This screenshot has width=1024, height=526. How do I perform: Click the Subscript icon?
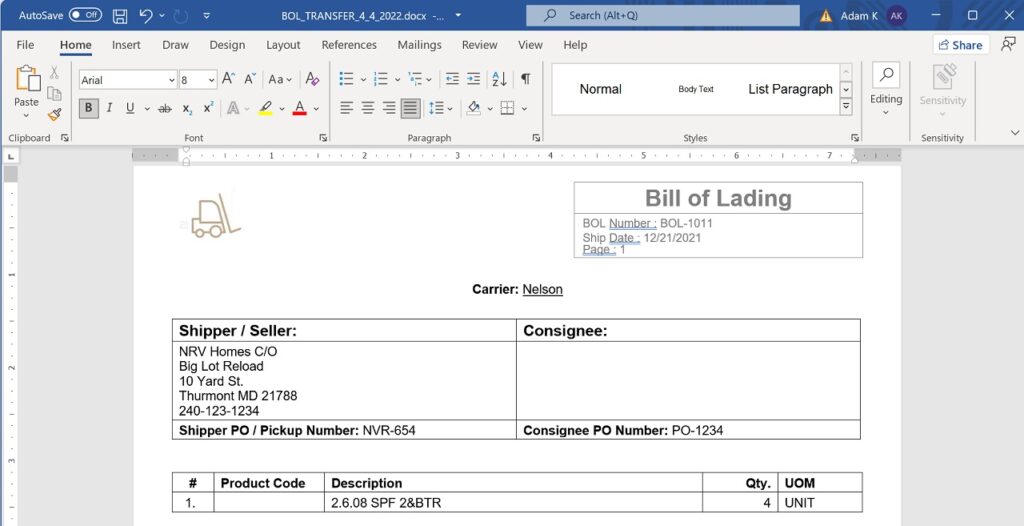tap(187, 108)
